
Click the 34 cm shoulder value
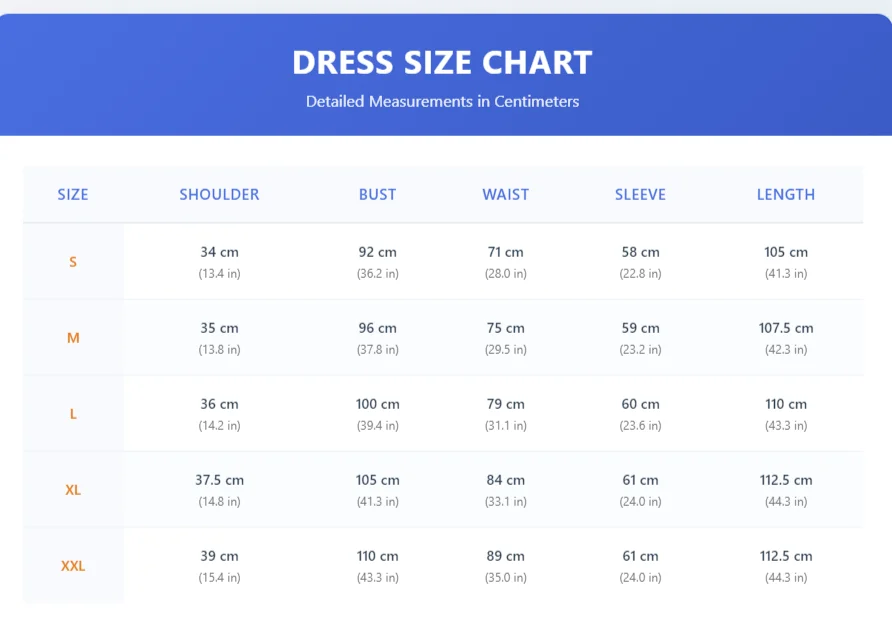[219, 252]
